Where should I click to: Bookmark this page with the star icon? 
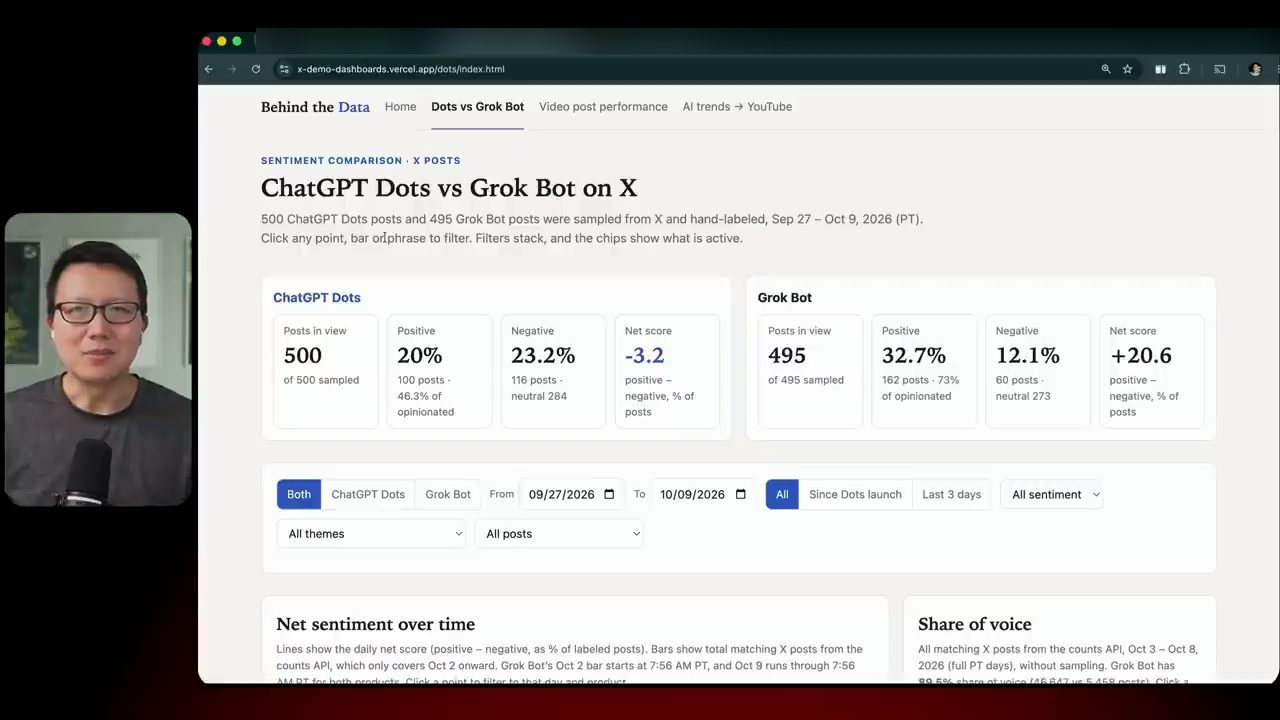click(x=1127, y=69)
